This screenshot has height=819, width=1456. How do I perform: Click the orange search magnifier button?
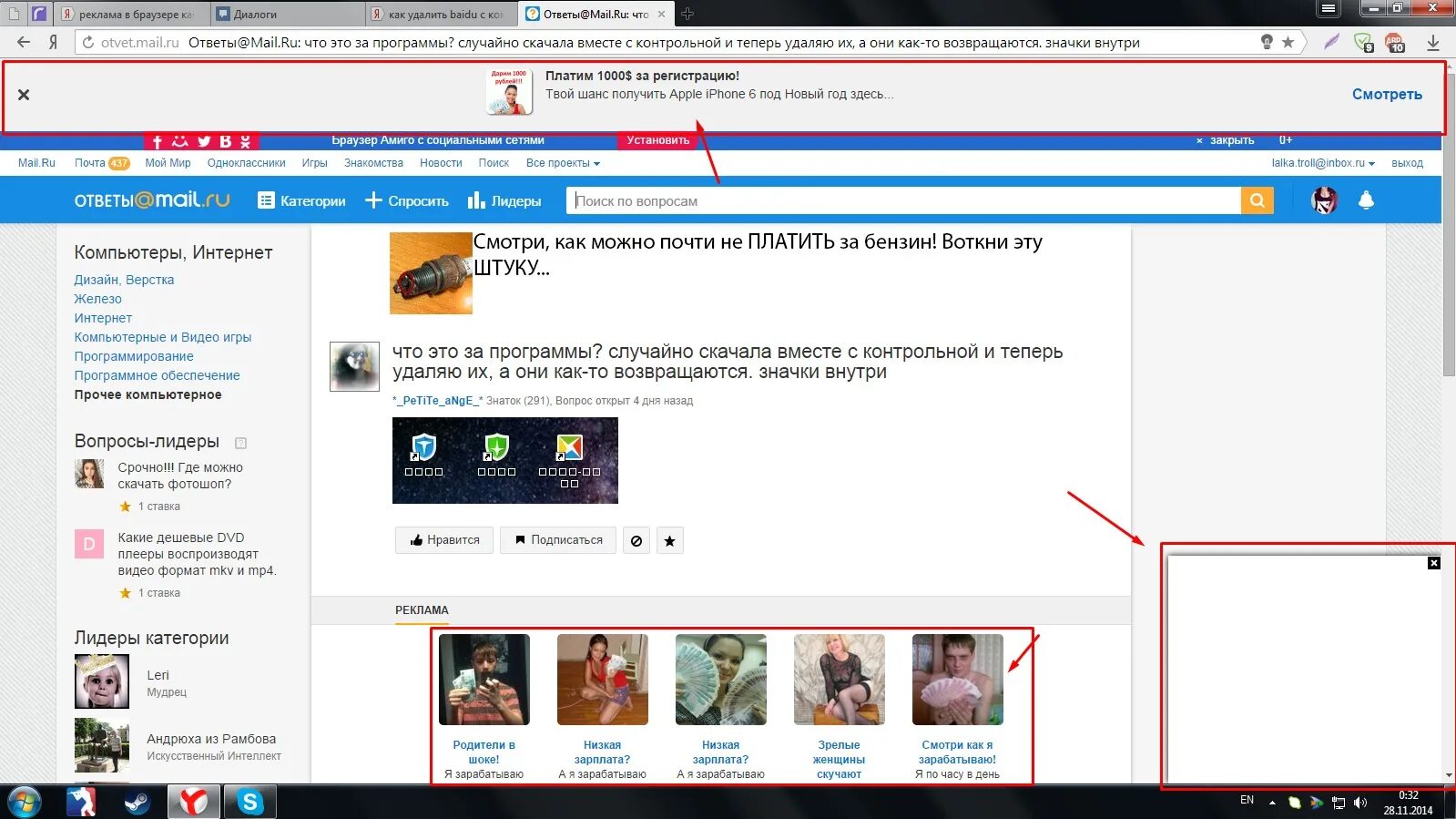[x=1257, y=200]
